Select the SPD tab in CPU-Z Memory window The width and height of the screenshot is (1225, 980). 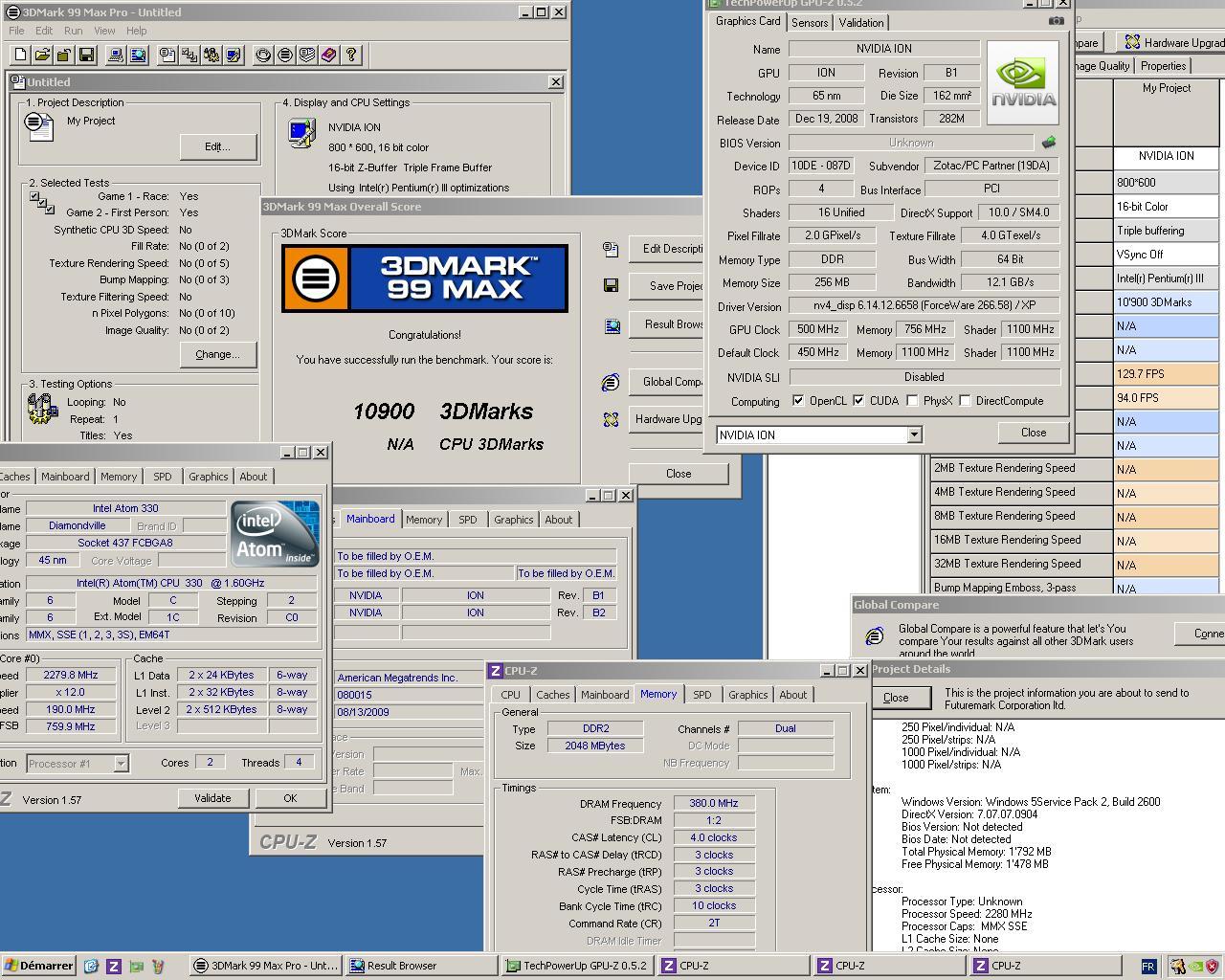coord(702,695)
